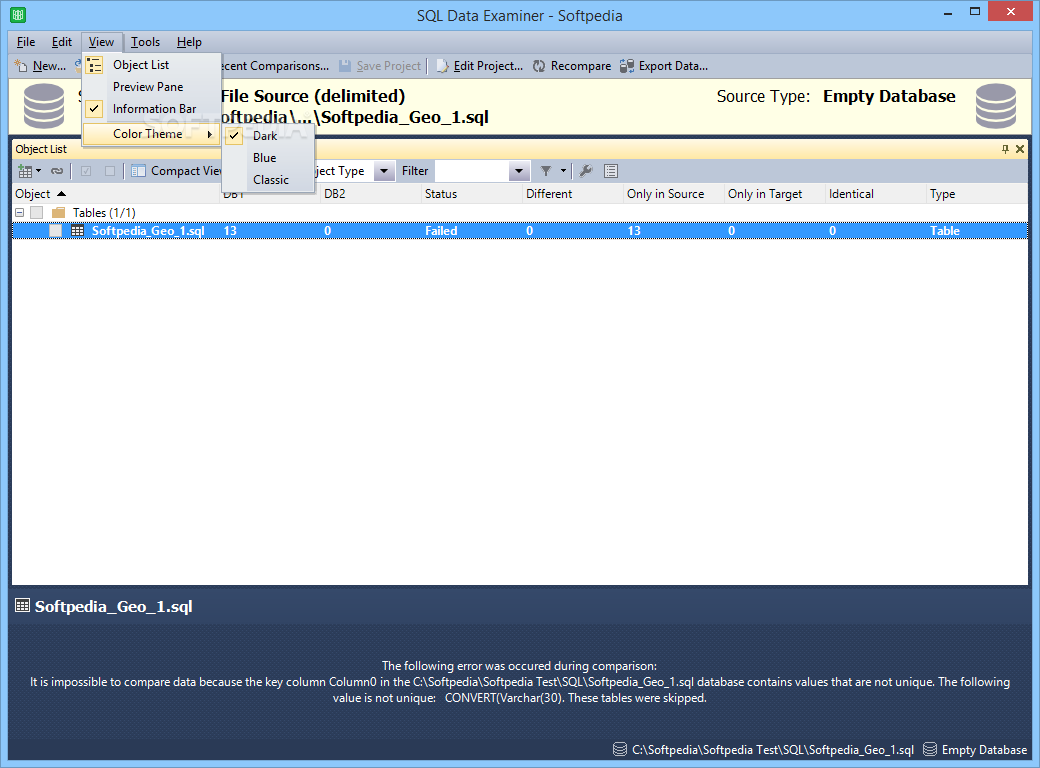Click the Compact View icon
1040x768 pixels.
click(138, 171)
